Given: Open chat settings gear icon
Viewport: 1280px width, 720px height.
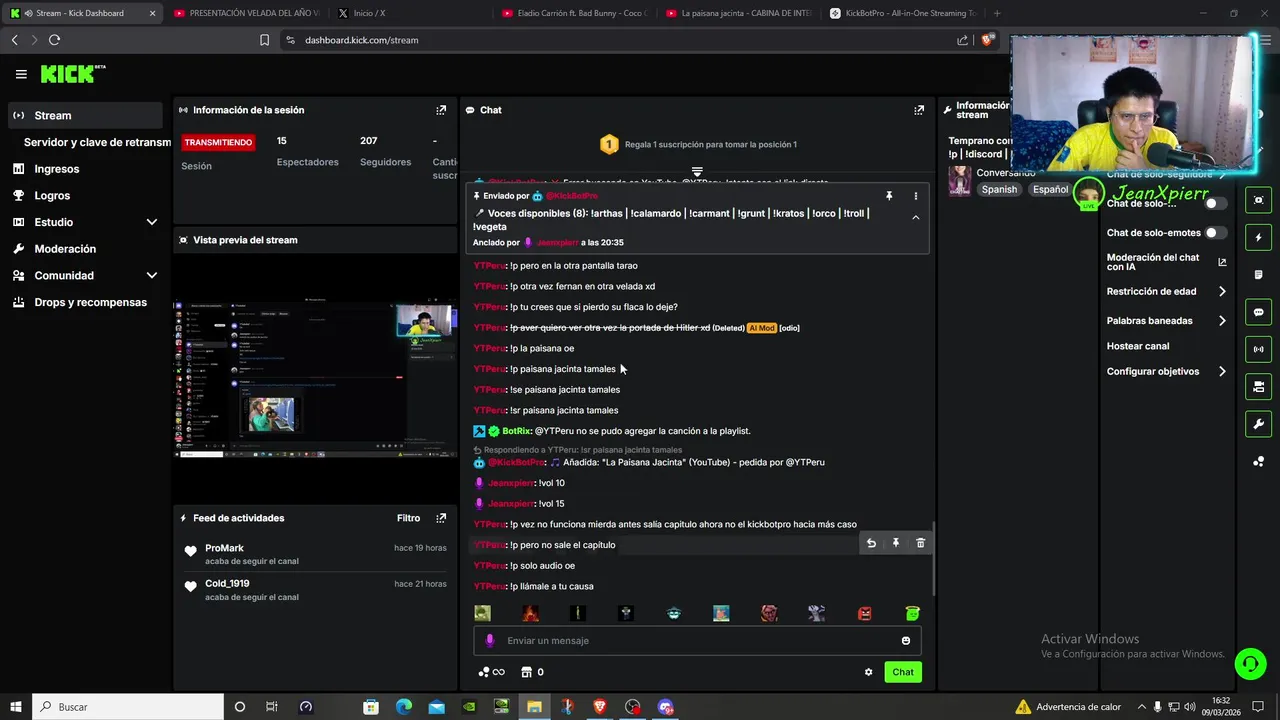Looking at the screenshot, I should (868, 672).
